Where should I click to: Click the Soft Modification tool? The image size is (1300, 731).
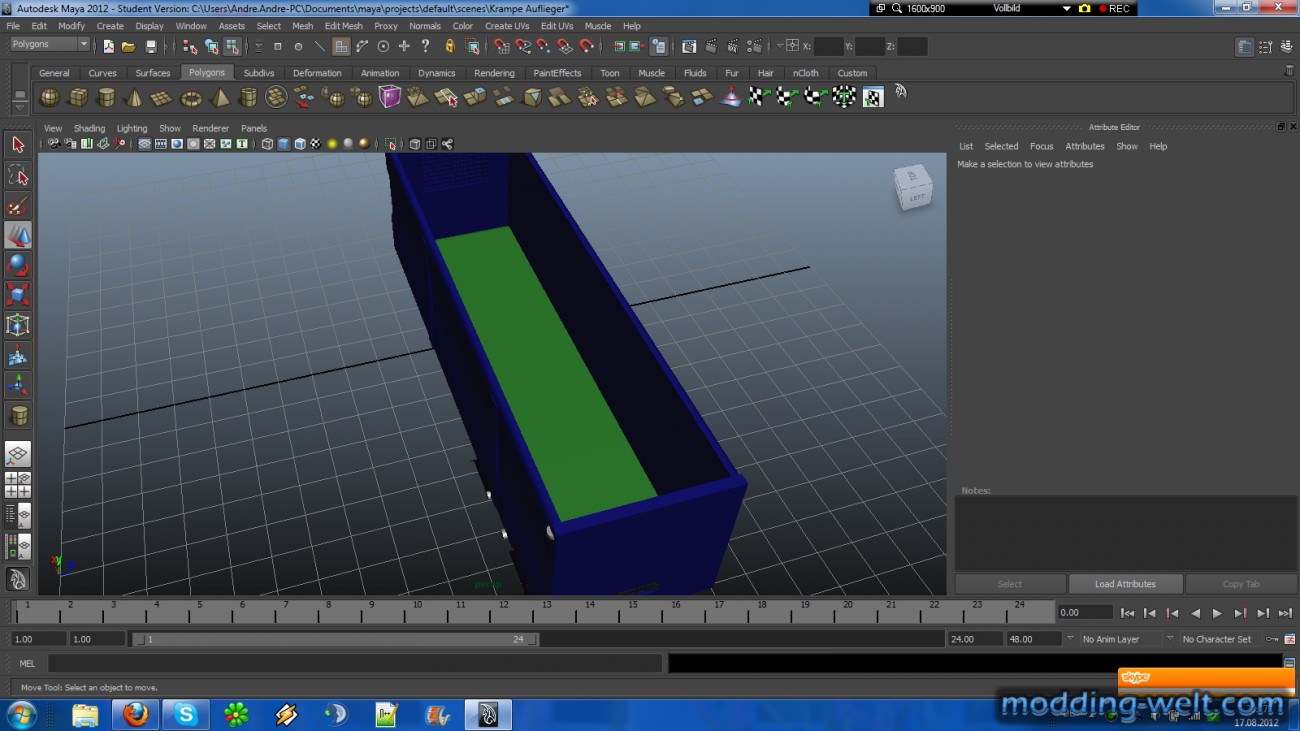point(17,355)
